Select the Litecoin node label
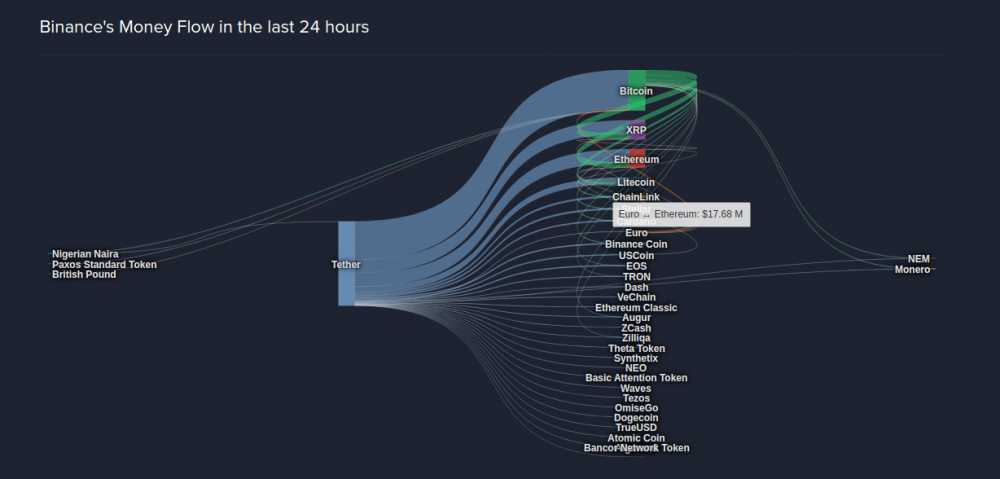 tap(636, 182)
